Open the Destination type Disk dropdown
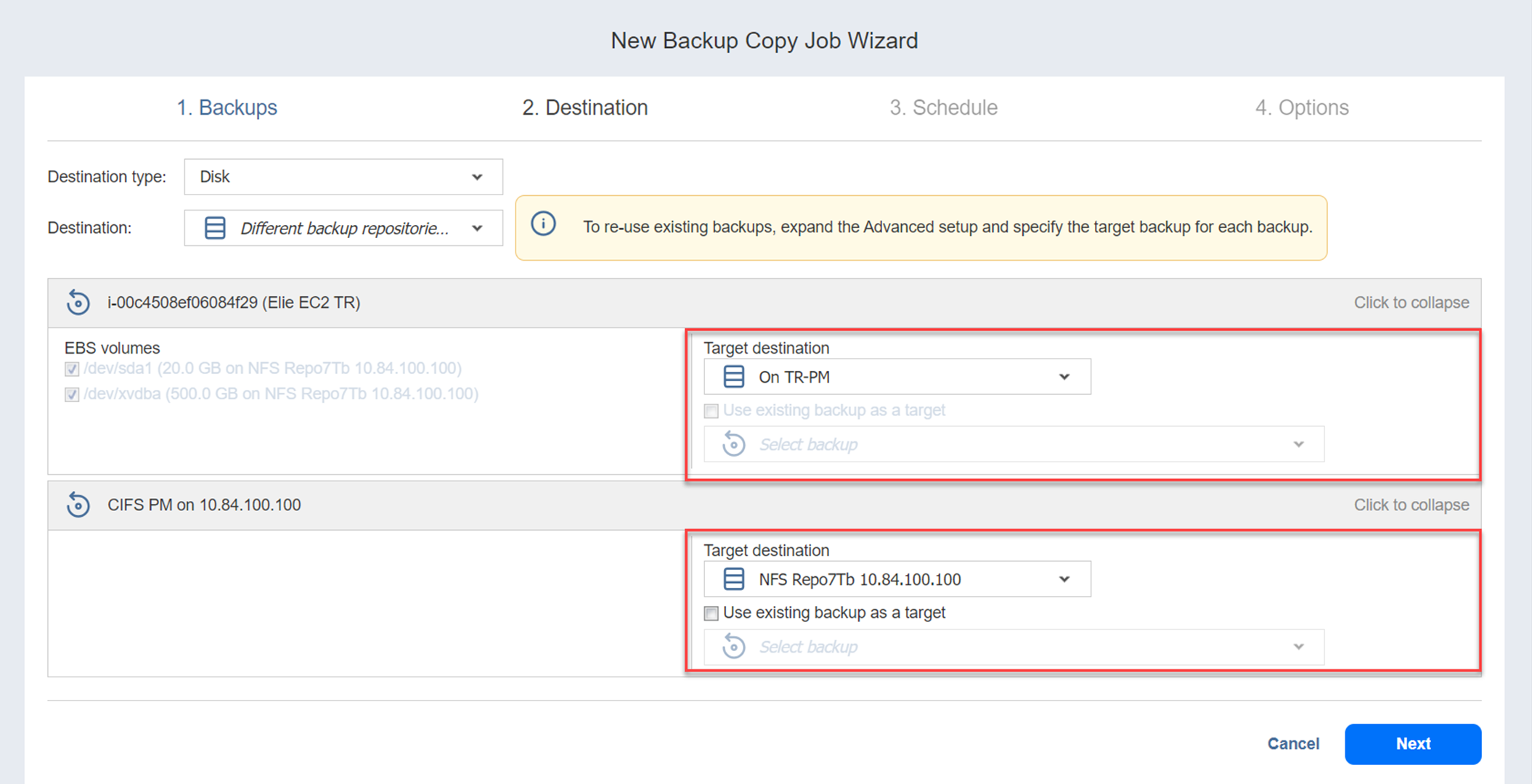 (343, 177)
